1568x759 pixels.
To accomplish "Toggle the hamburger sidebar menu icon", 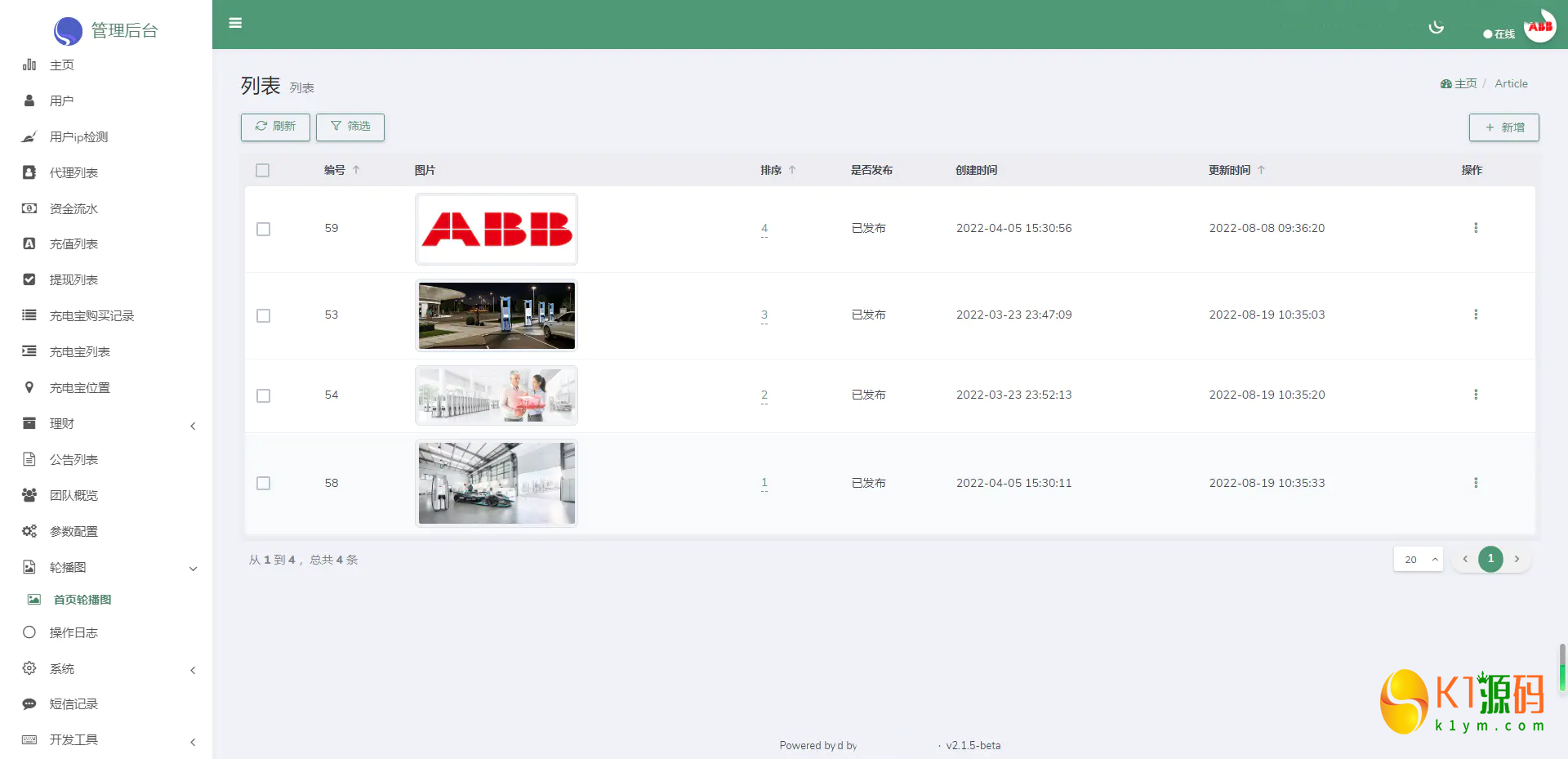I will (235, 23).
